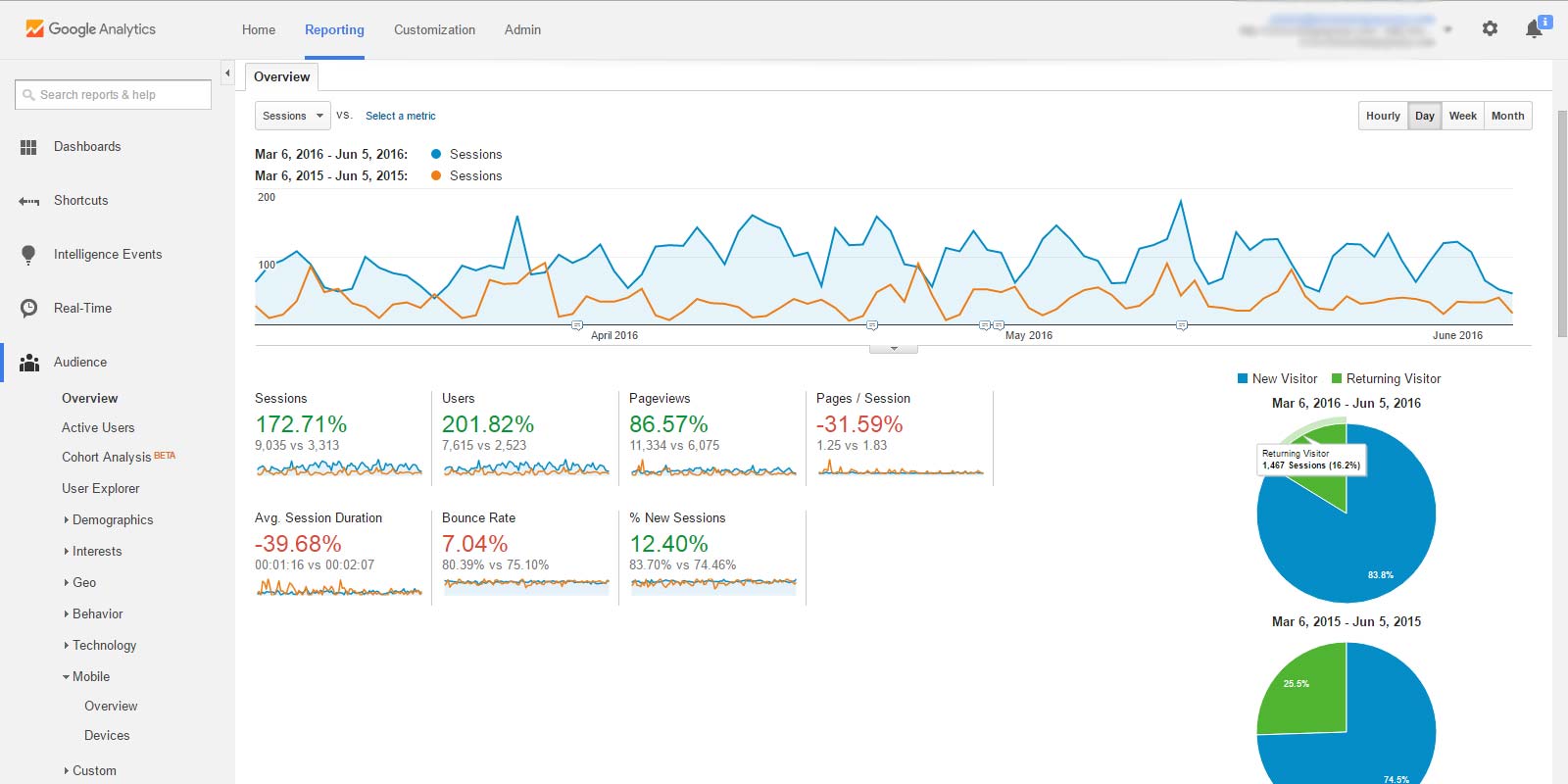
Task: Click the Audience people icon
Action: pyautogui.click(x=29, y=363)
